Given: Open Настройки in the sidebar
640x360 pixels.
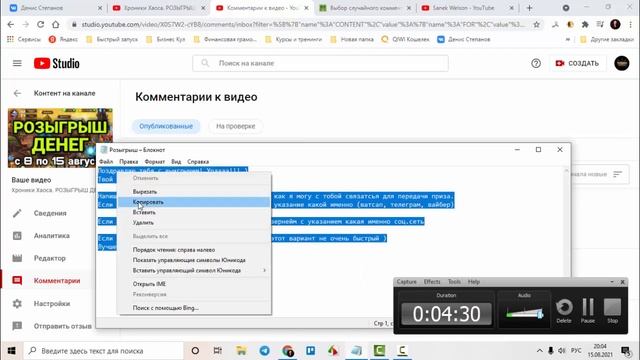Looking at the screenshot, I should click(x=52, y=303).
